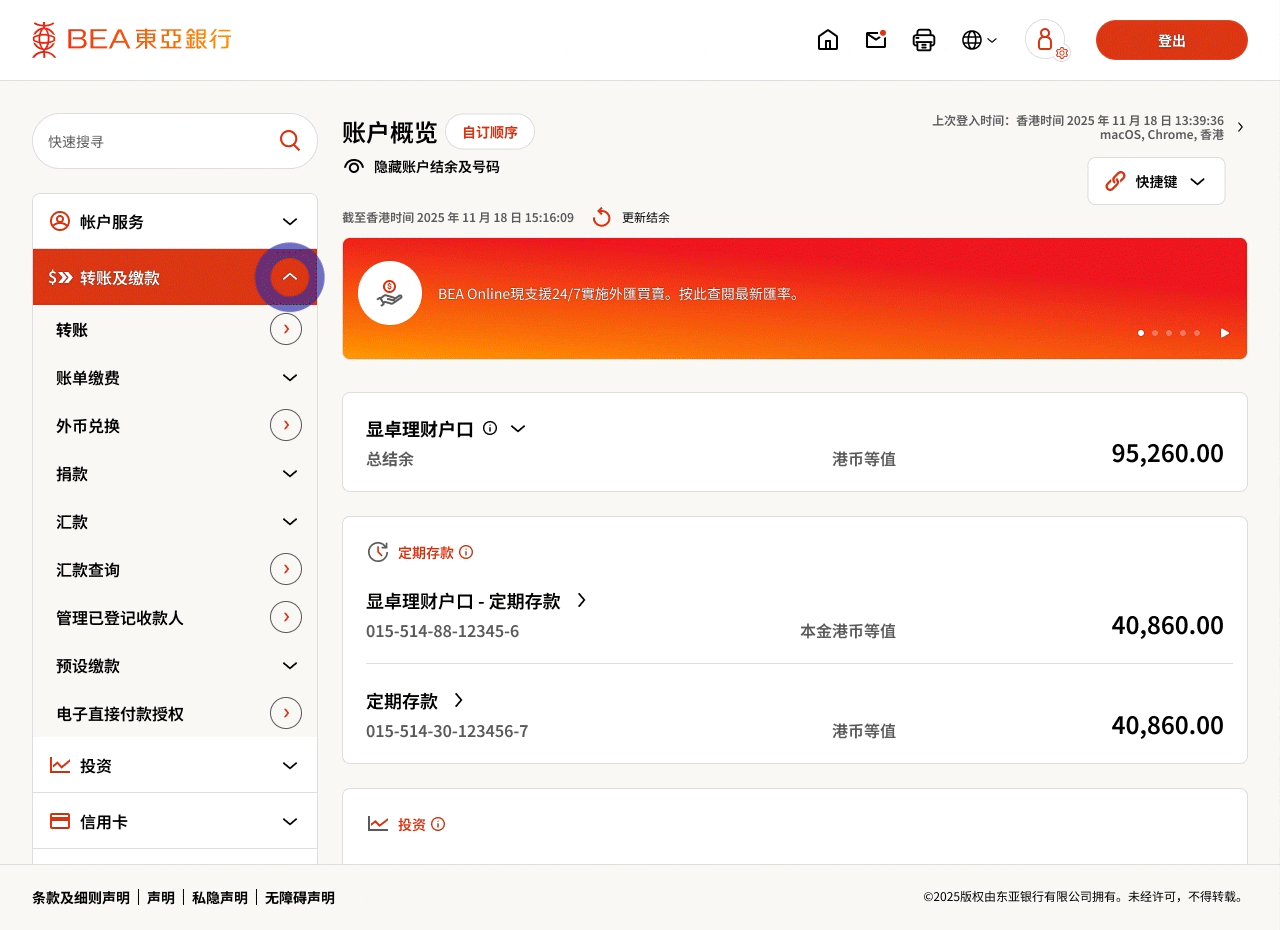Expand the 快捷键 dropdown
The image size is (1280, 930).
(x=1156, y=181)
